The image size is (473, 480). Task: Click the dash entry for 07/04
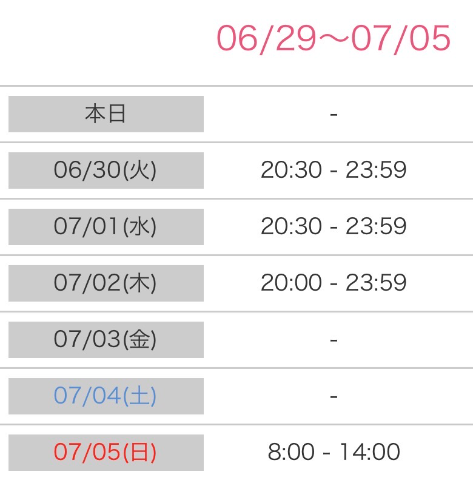coord(334,397)
